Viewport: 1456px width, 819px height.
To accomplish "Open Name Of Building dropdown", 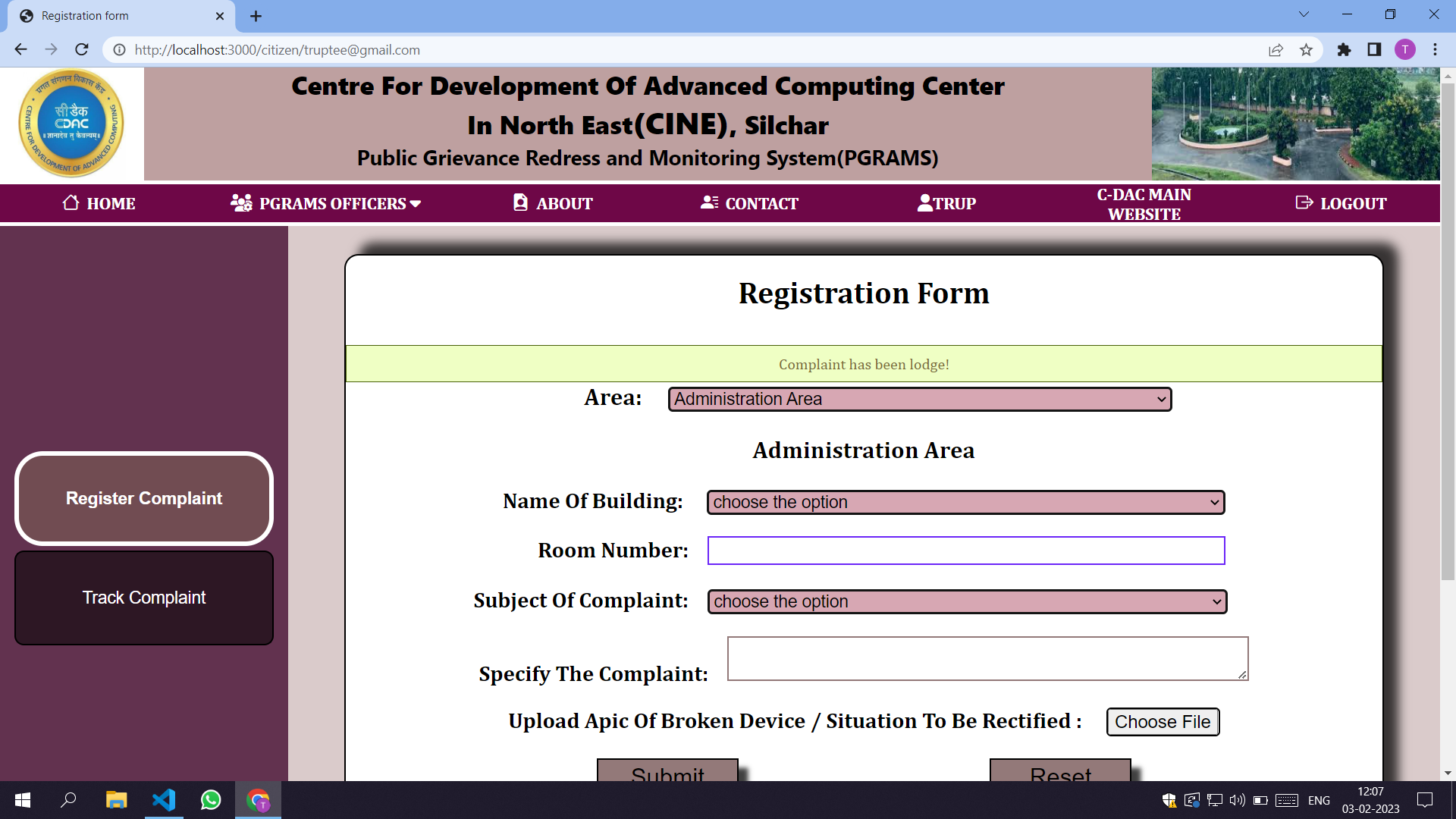I will tap(965, 503).
